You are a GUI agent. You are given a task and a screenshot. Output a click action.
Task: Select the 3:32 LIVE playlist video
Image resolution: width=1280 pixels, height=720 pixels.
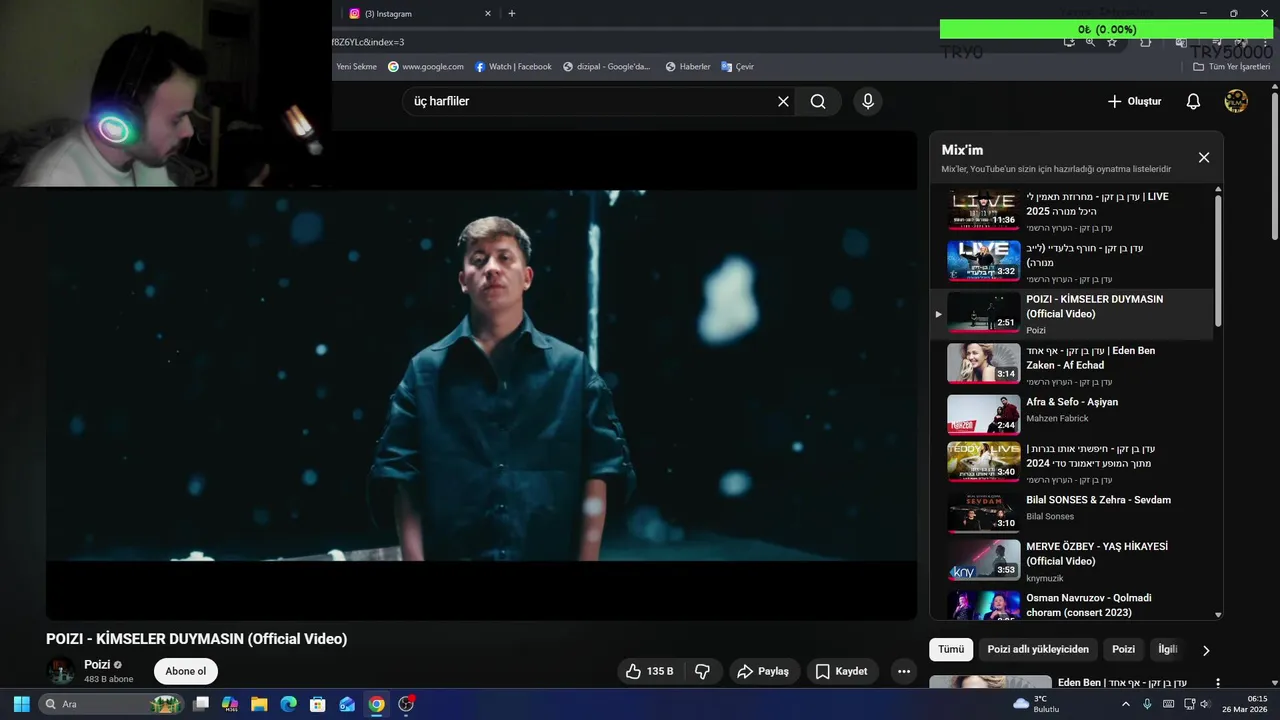(1071, 261)
